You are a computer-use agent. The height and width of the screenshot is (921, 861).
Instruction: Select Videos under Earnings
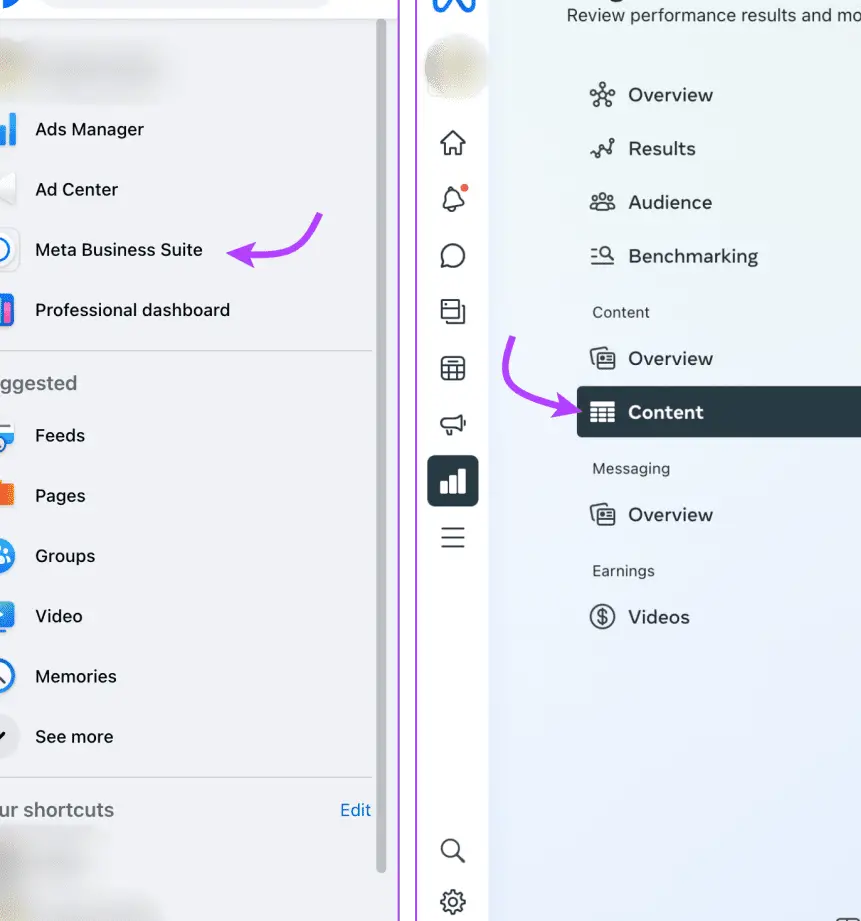click(658, 617)
